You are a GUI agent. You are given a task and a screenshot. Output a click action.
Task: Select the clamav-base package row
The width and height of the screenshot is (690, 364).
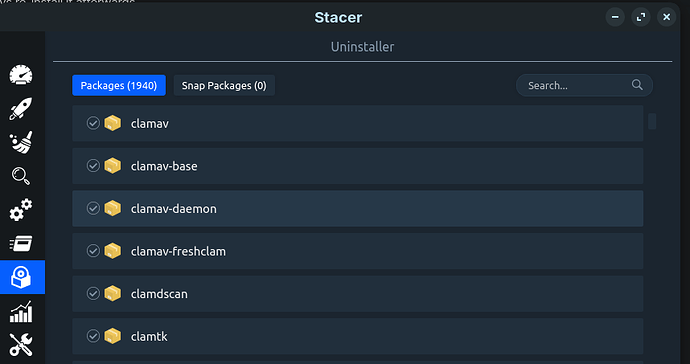(358, 166)
